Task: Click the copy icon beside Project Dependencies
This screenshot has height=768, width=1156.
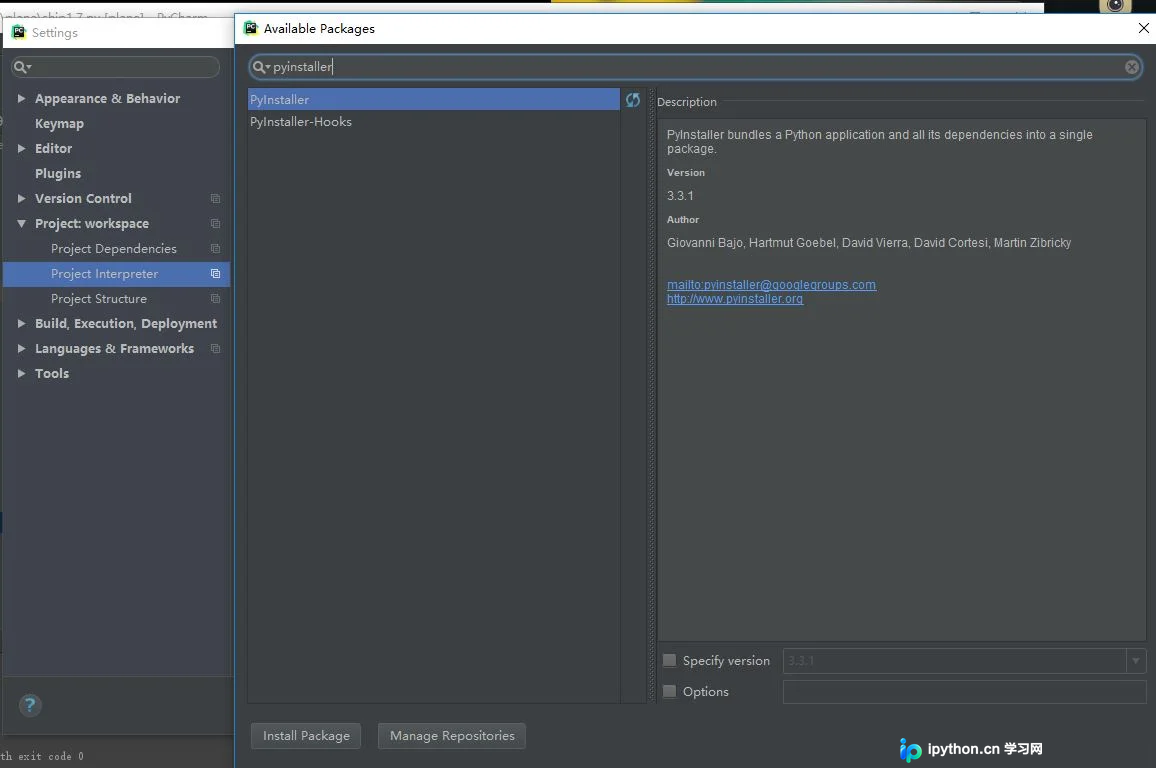Action: pos(215,248)
